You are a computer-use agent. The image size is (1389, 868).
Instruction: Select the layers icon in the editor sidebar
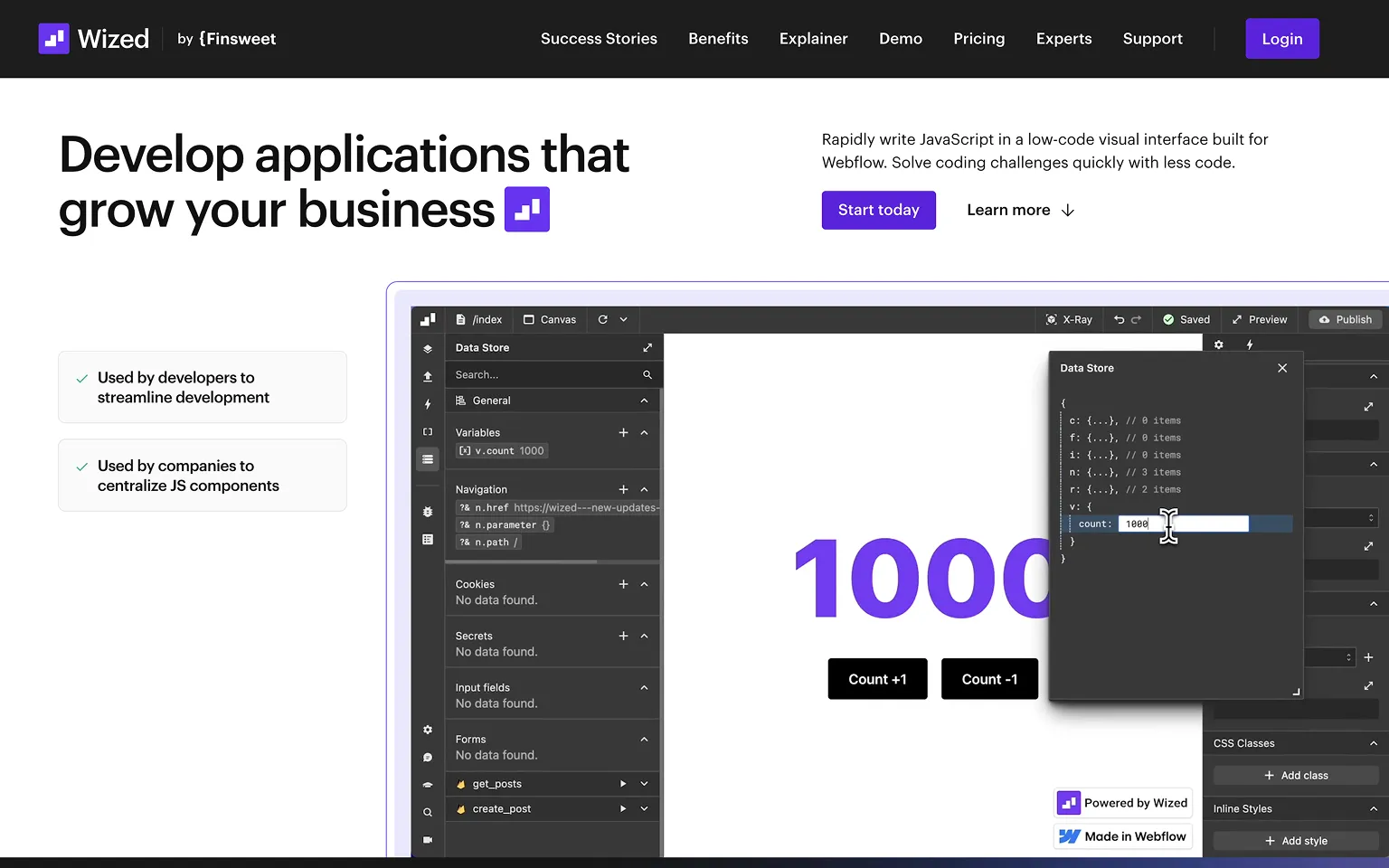point(428,348)
